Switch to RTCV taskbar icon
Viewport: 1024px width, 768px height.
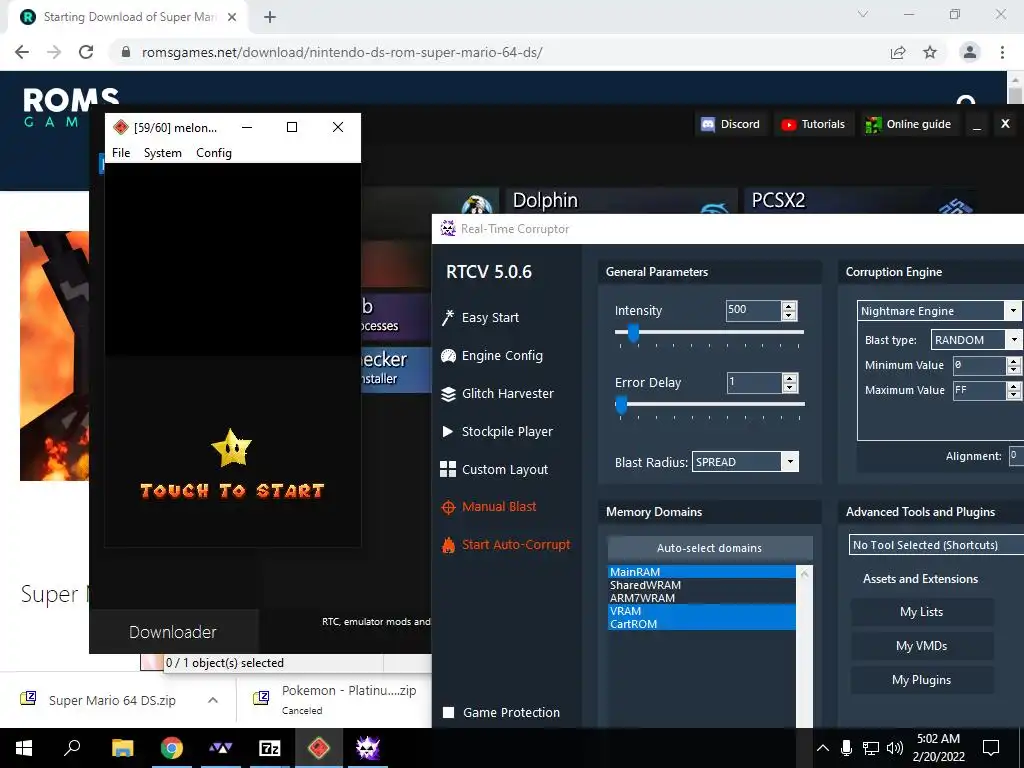pyautogui.click(x=368, y=748)
